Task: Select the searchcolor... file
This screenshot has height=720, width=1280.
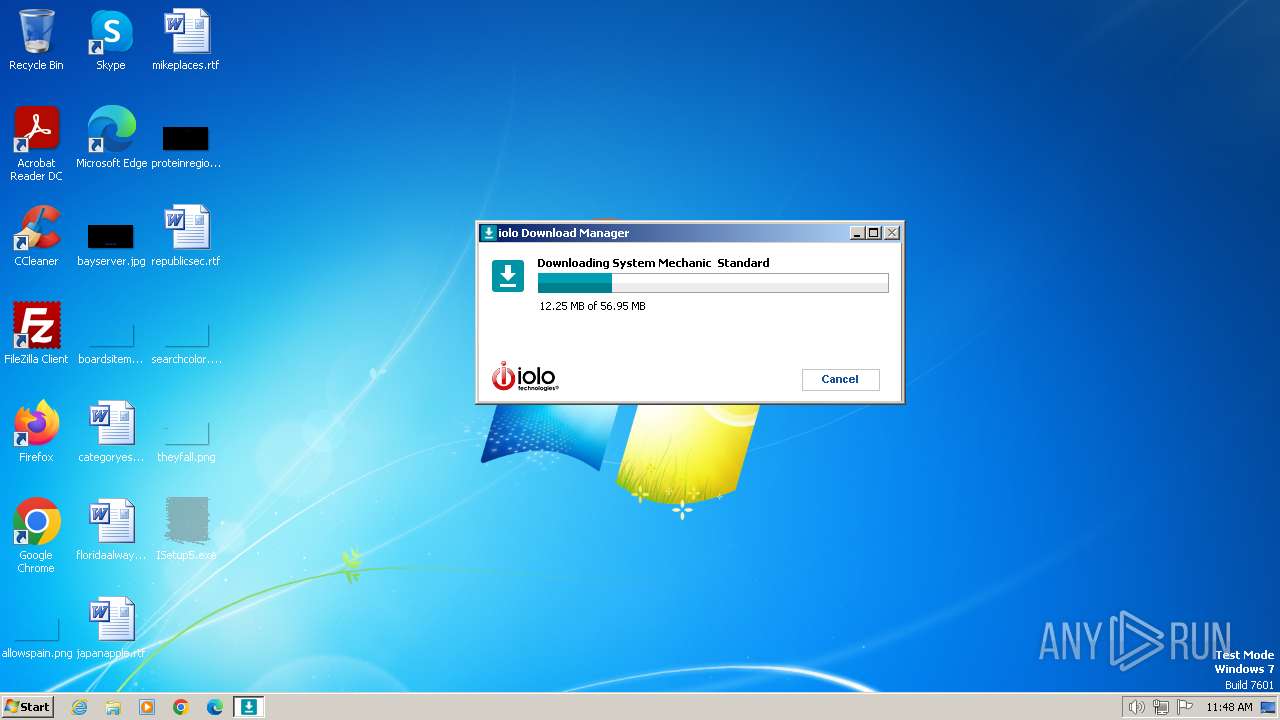Action: (186, 343)
